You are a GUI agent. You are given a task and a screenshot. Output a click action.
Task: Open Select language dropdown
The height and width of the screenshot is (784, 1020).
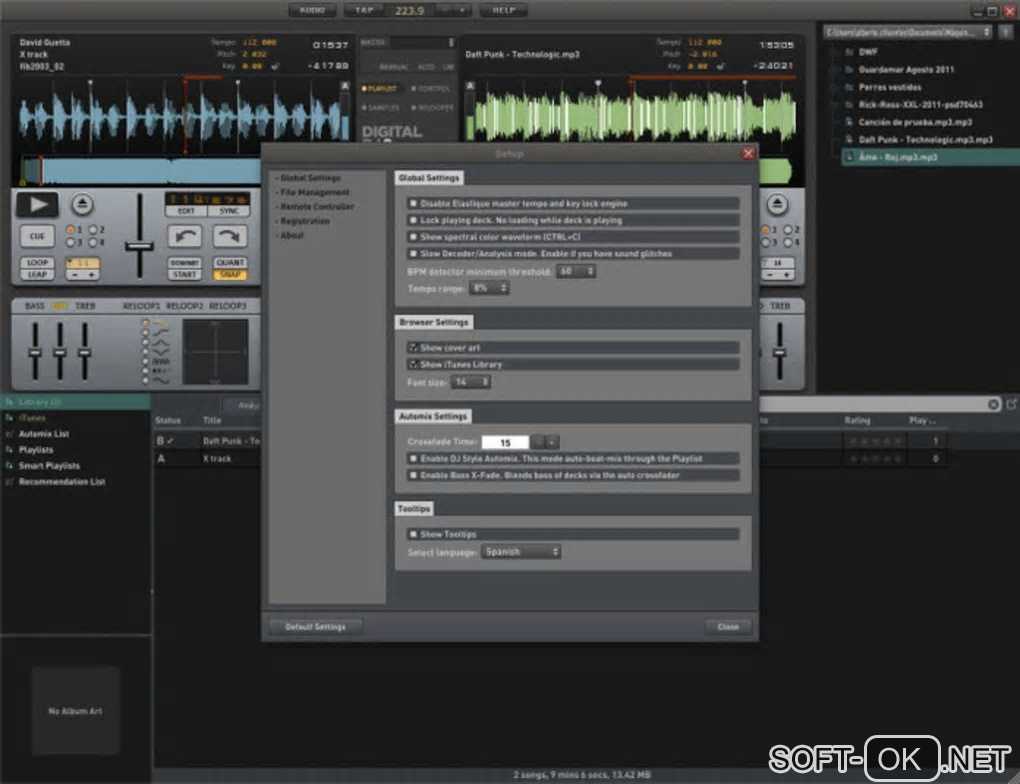521,552
